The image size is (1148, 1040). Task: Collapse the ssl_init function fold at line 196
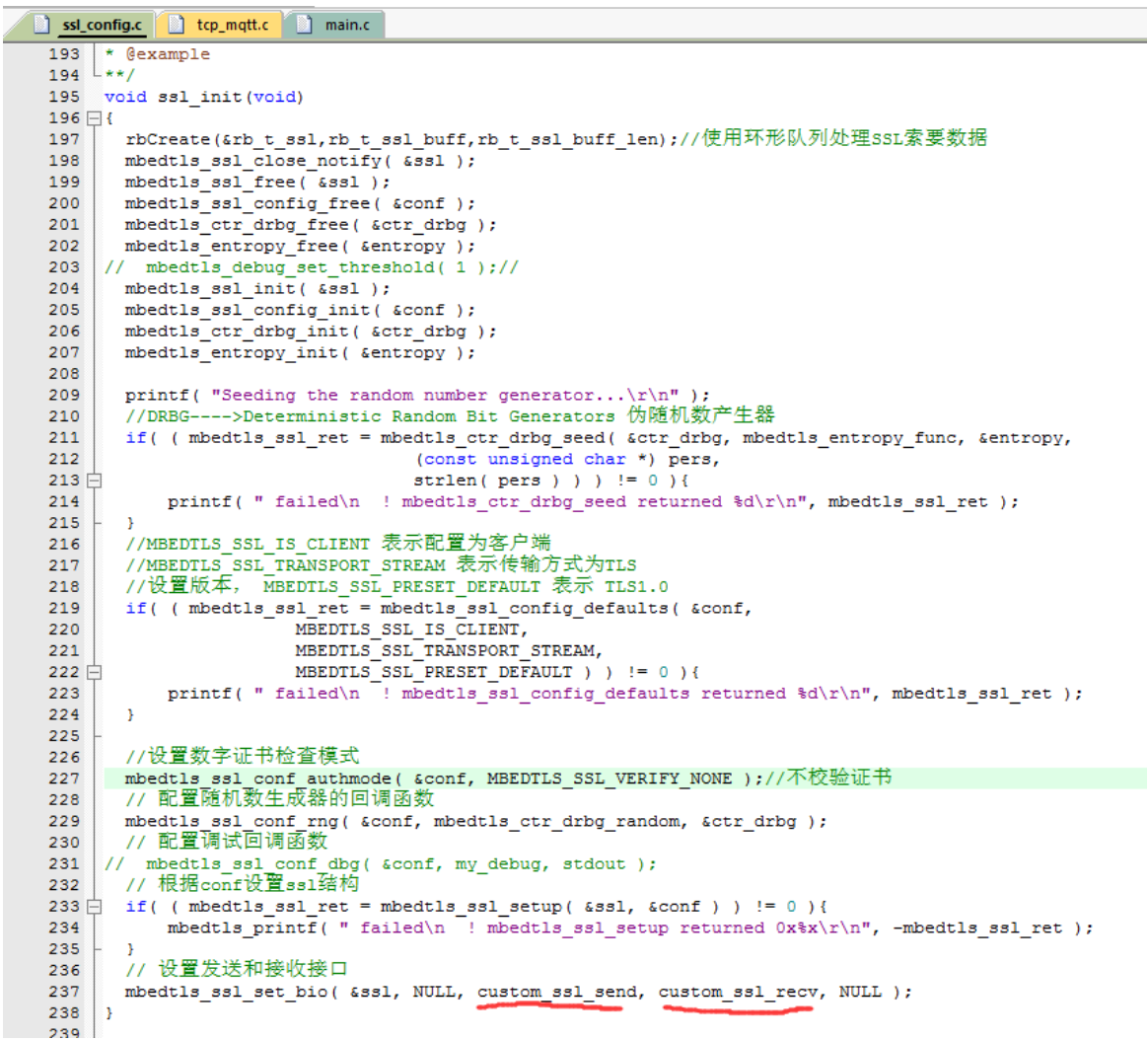95,118
